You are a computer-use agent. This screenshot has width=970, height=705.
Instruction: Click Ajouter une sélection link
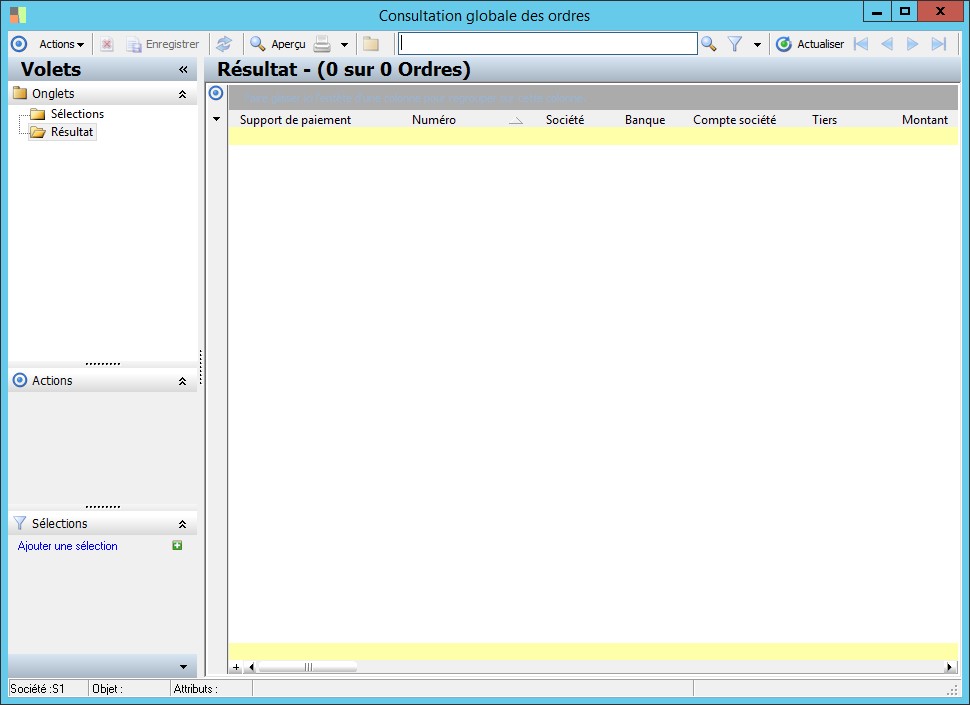click(67, 546)
